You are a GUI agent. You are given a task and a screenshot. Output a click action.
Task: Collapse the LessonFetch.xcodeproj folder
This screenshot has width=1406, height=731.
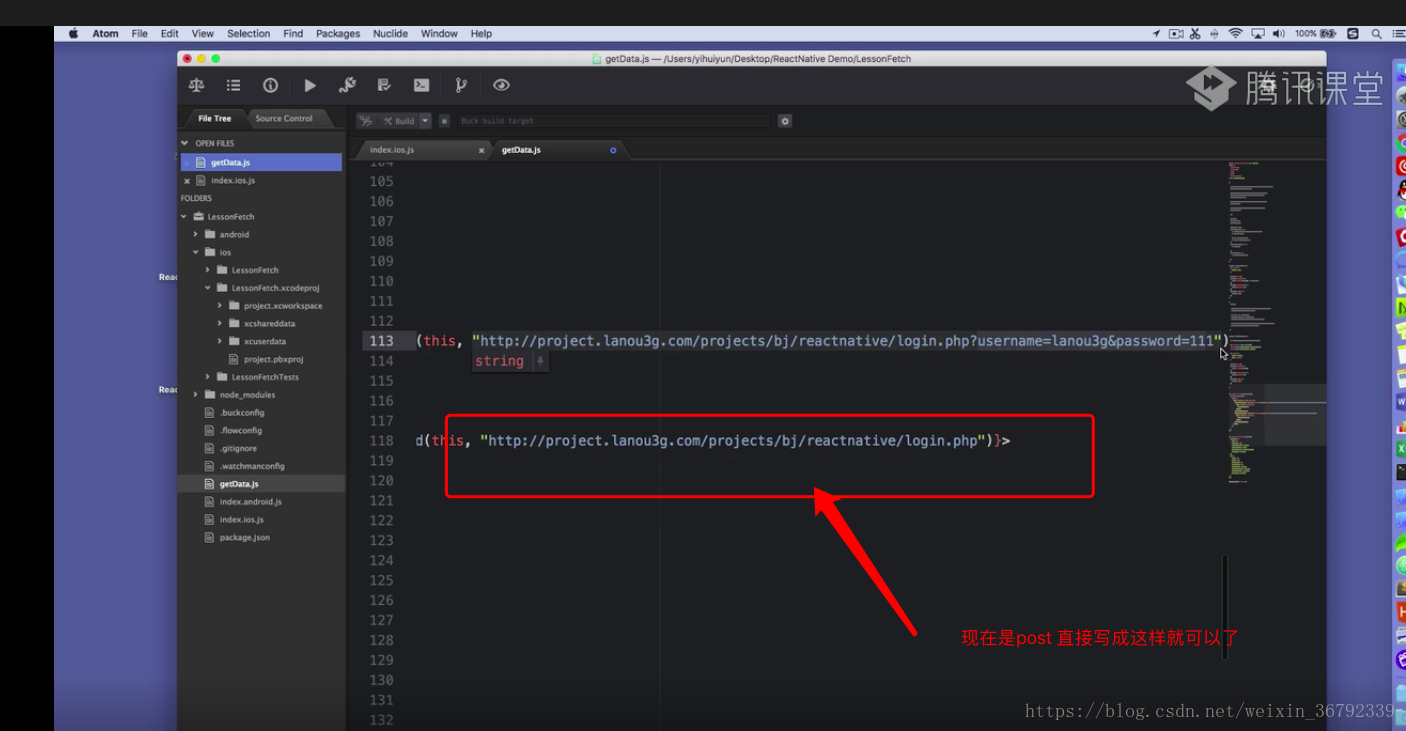208,288
